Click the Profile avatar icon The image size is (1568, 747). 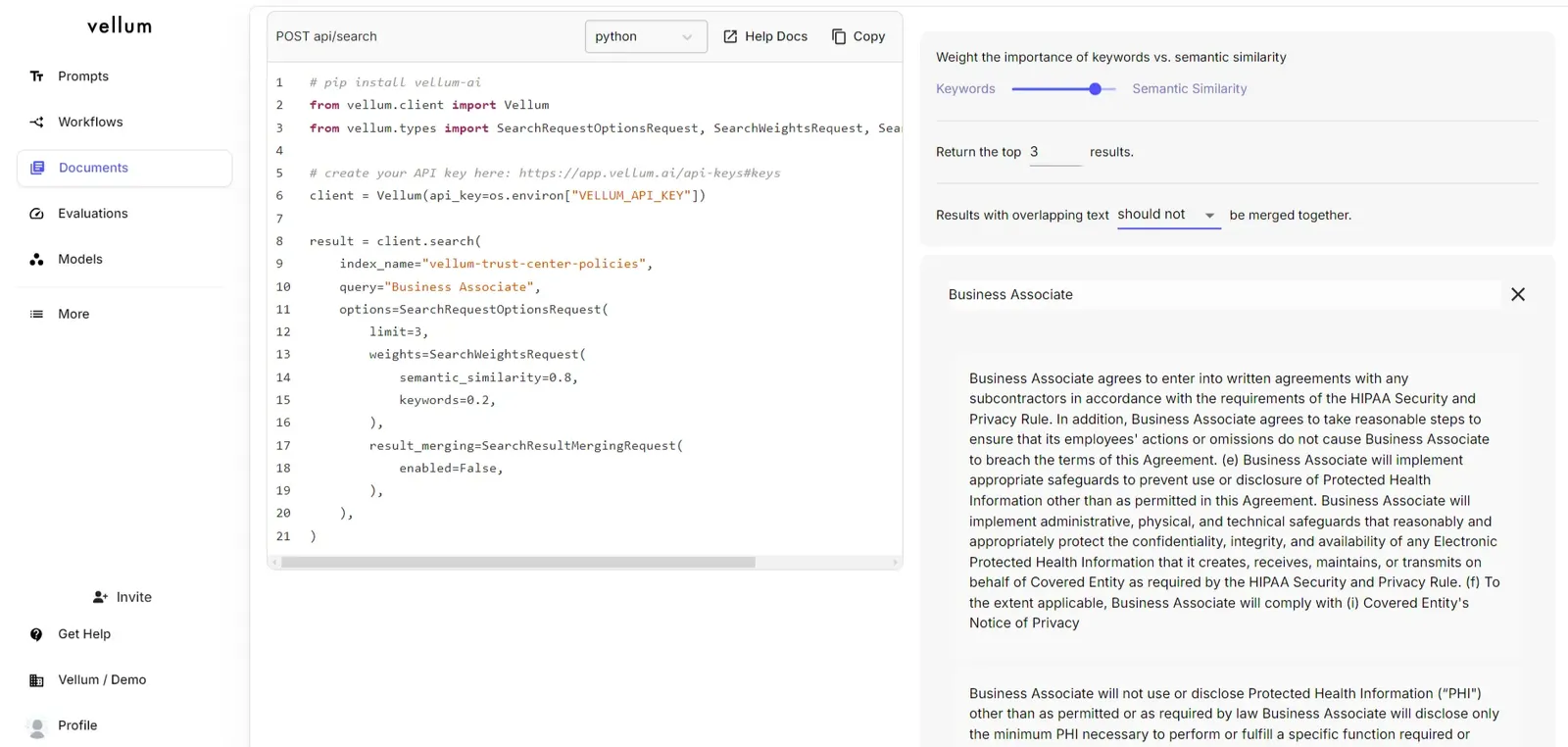click(x=37, y=727)
